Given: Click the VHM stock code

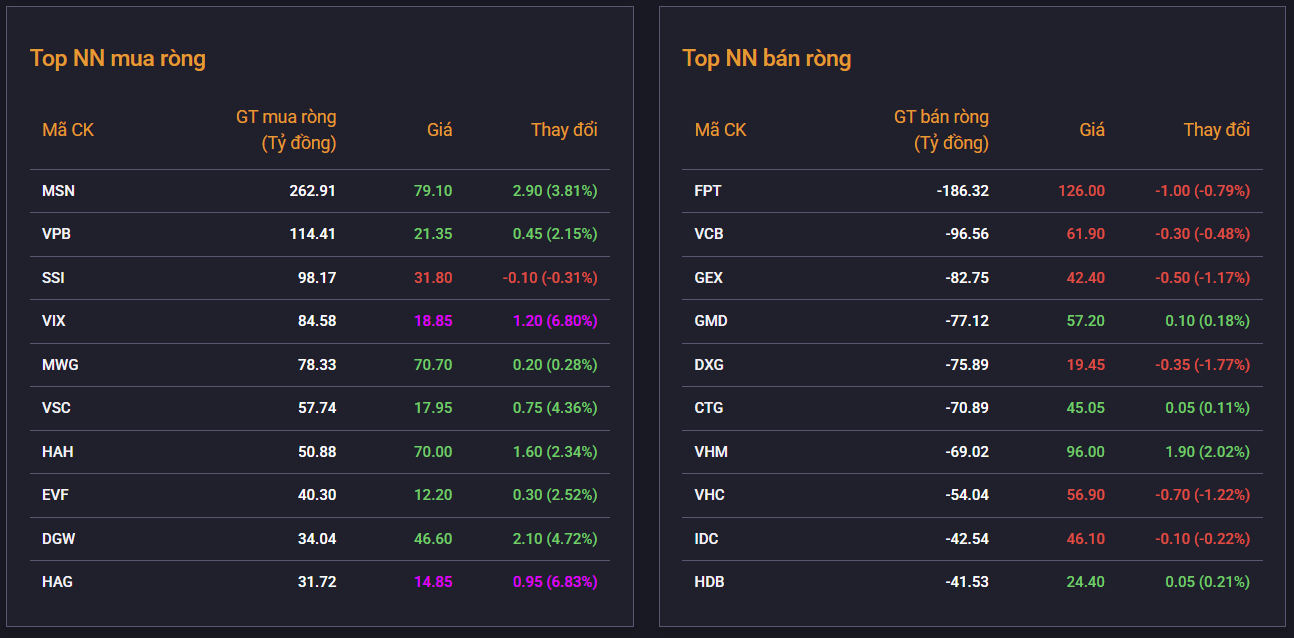Looking at the screenshot, I should coord(711,452).
